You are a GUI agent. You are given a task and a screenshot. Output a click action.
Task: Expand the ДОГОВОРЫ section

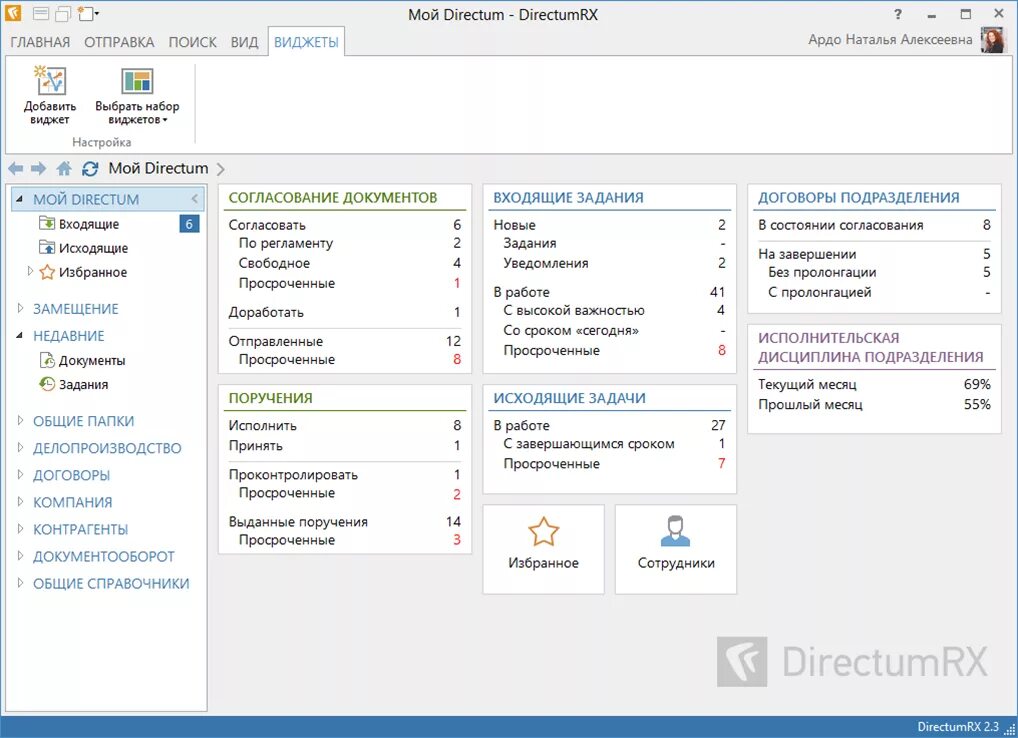point(20,474)
